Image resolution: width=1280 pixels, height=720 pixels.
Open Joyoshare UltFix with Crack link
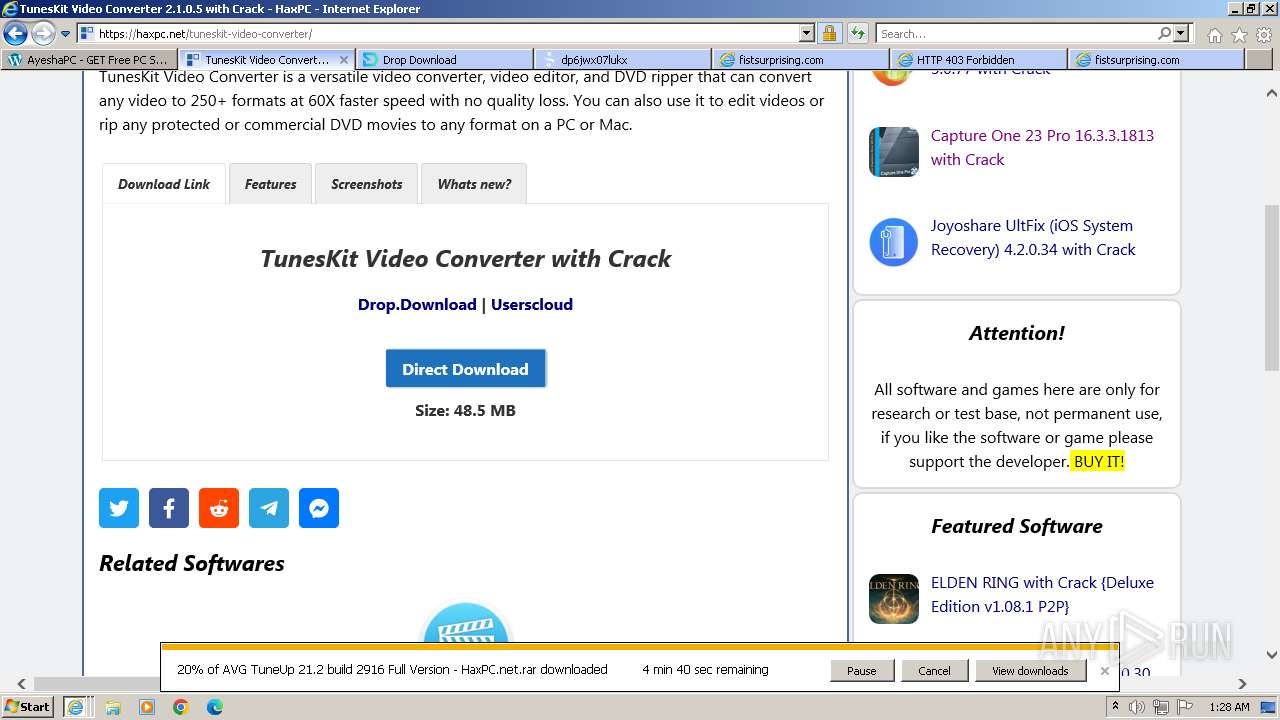(x=1033, y=237)
